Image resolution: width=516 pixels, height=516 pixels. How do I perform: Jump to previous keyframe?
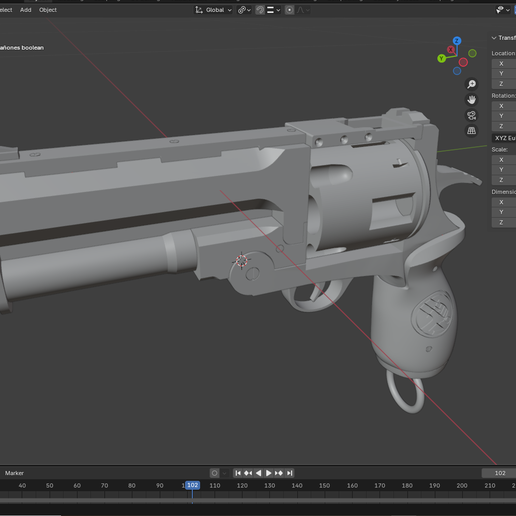248,473
